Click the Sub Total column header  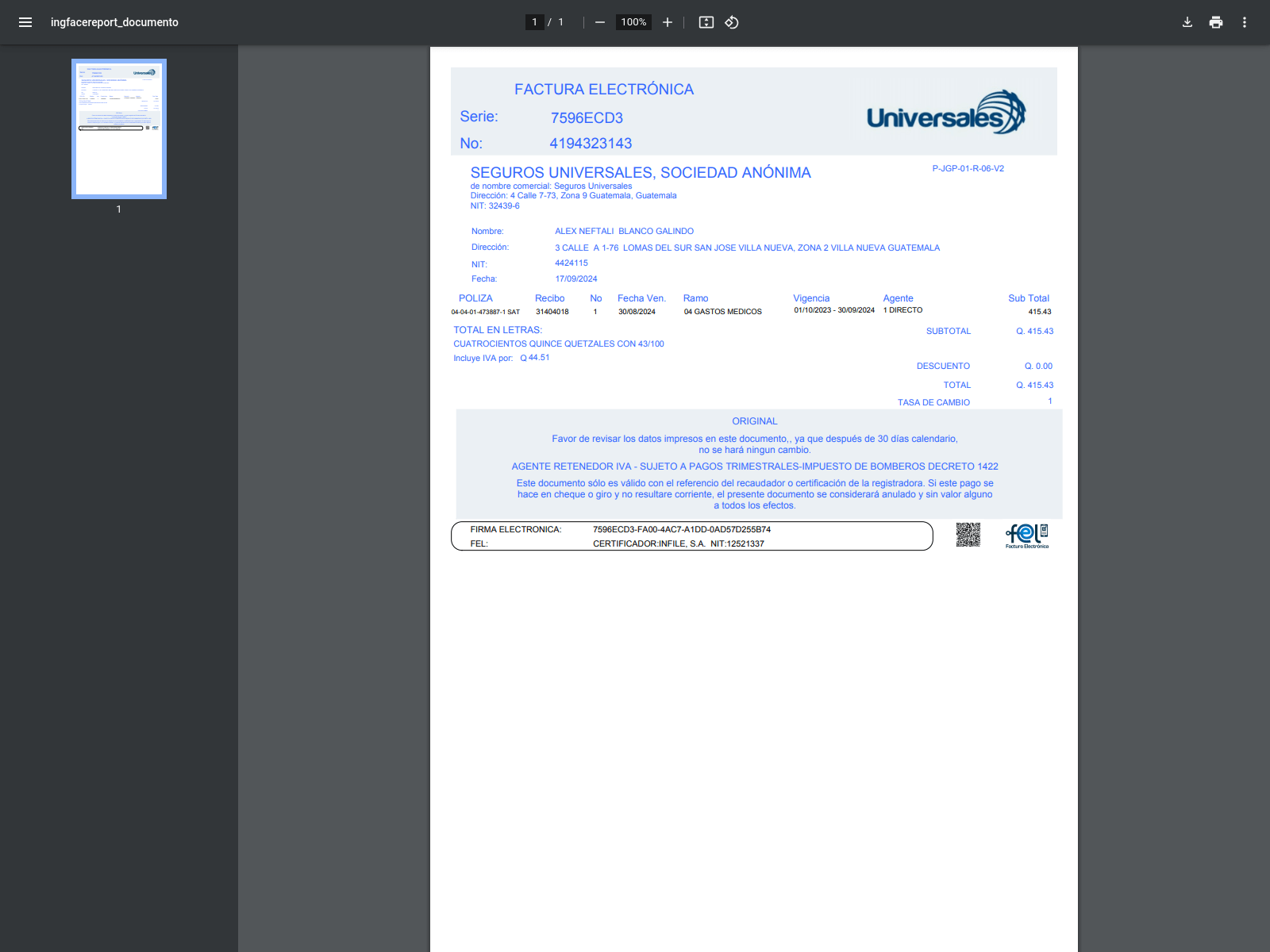click(x=1029, y=299)
